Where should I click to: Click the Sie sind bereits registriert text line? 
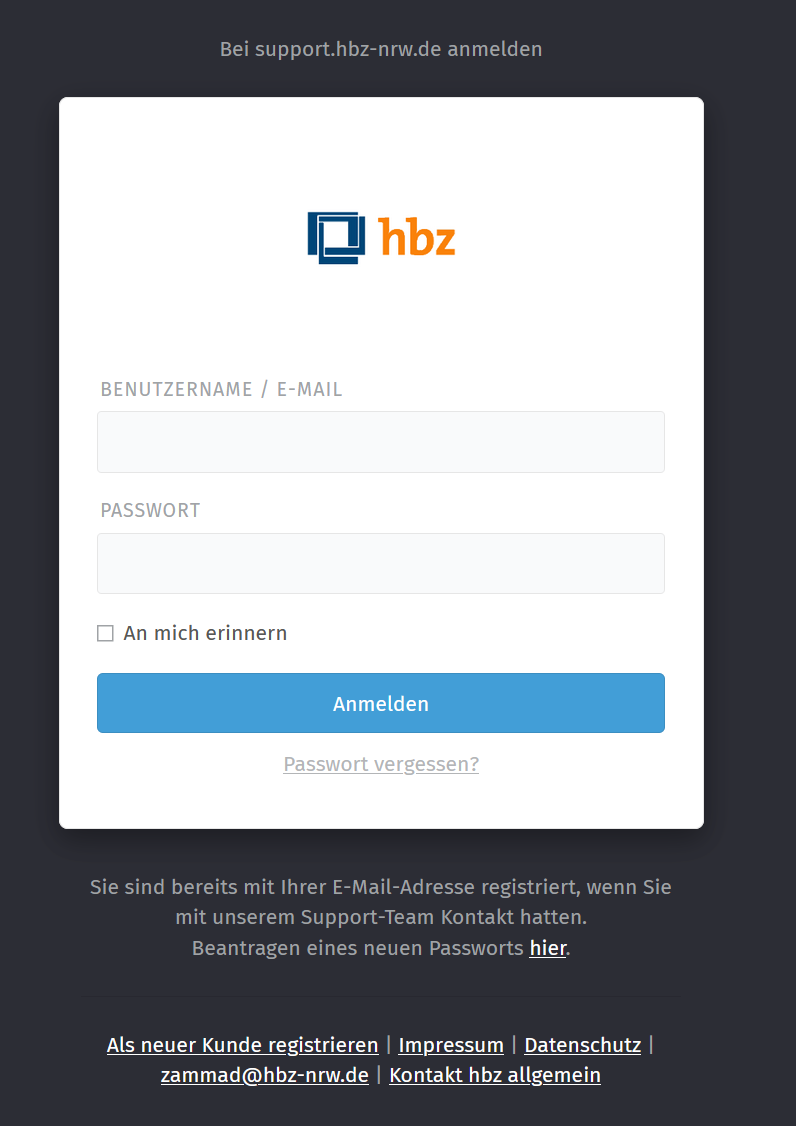[x=381, y=887]
